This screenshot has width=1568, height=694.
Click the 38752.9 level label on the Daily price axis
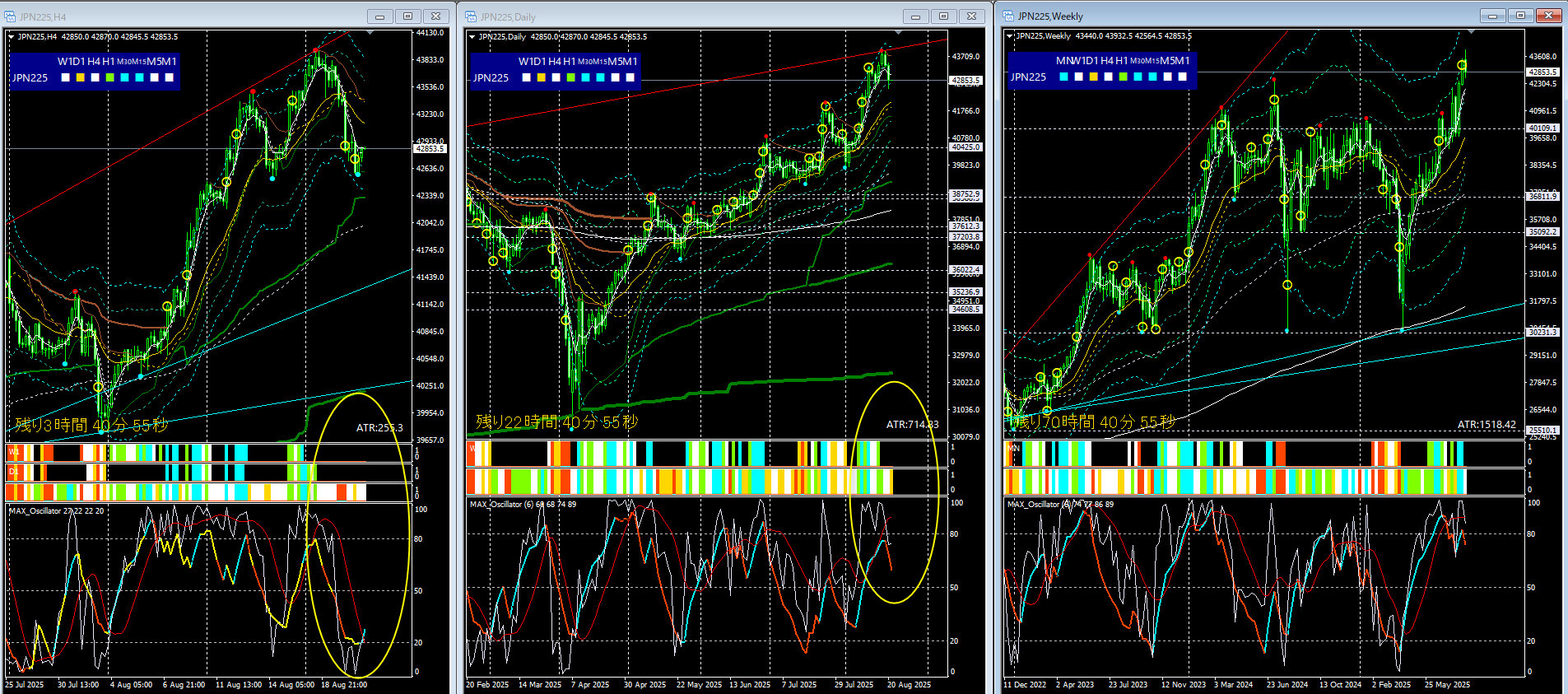(x=965, y=195)
